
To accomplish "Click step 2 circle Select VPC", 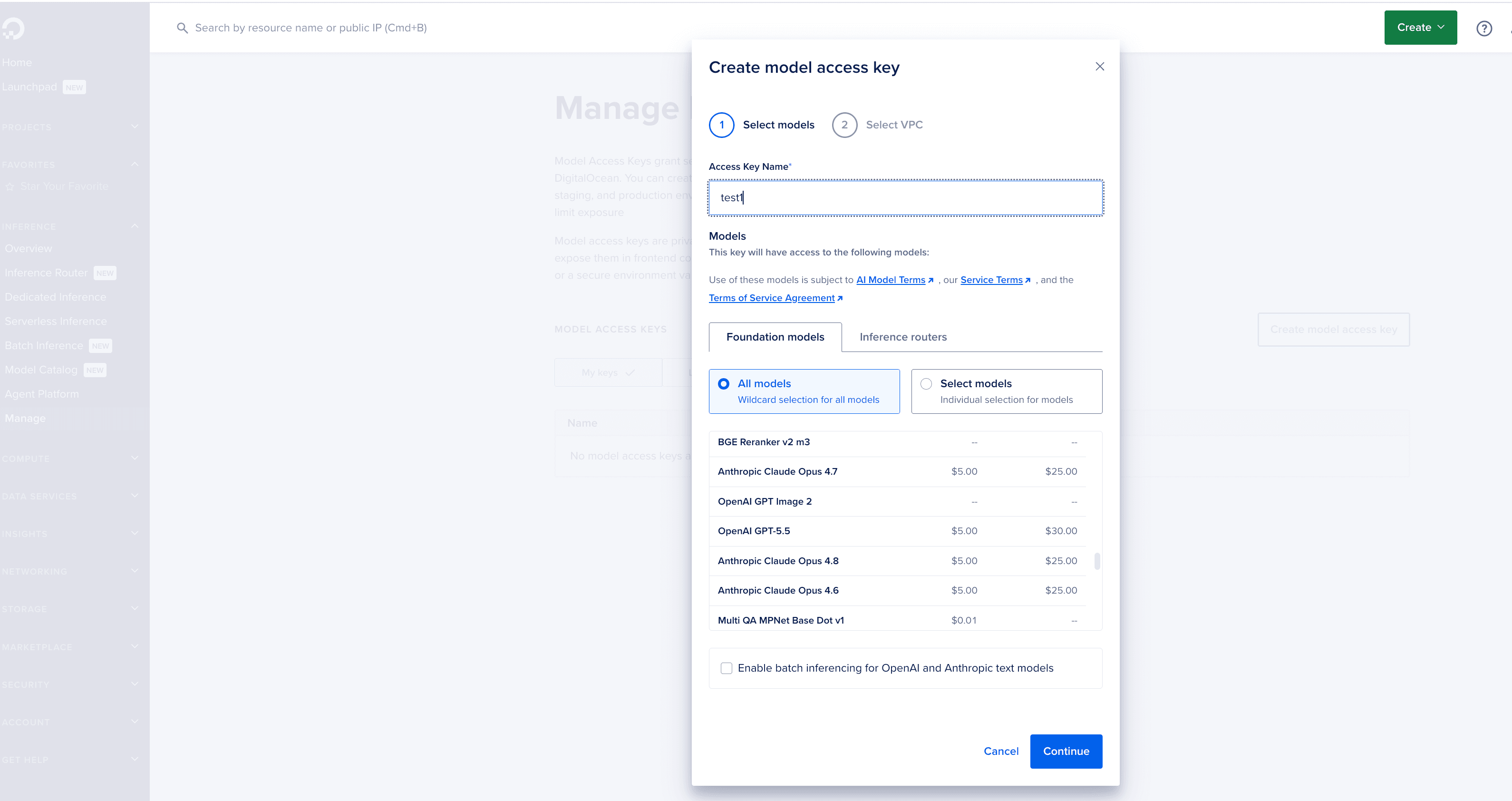I will 844,125.
